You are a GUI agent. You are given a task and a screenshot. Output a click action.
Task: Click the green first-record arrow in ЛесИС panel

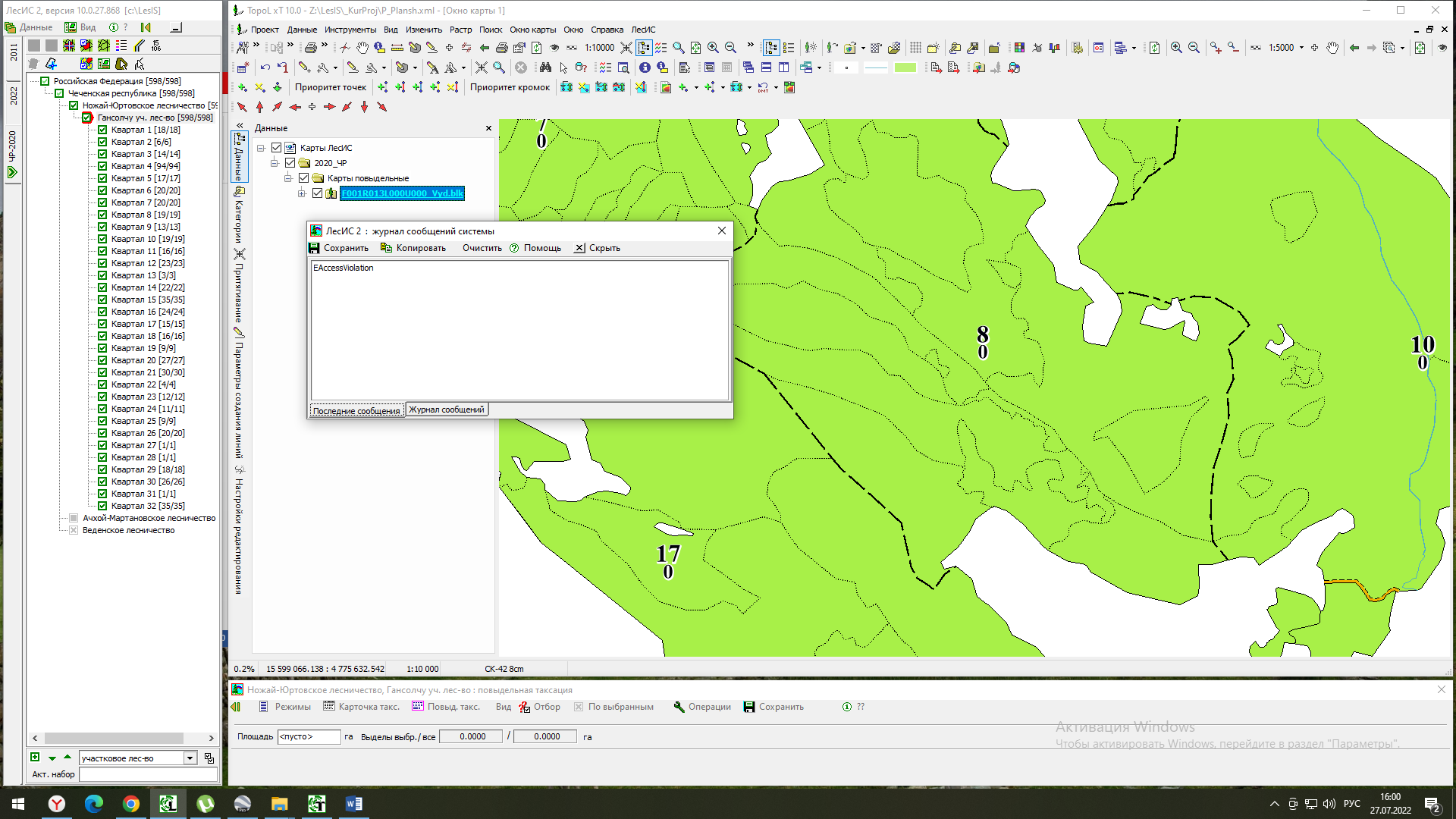[x=146, y=27]
